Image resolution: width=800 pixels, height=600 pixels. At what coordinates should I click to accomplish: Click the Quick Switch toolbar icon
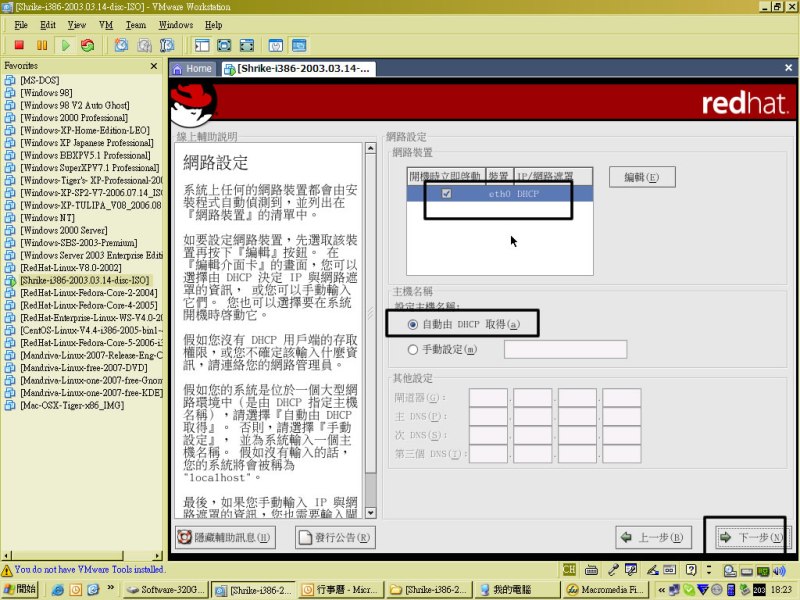coord(246,45)
